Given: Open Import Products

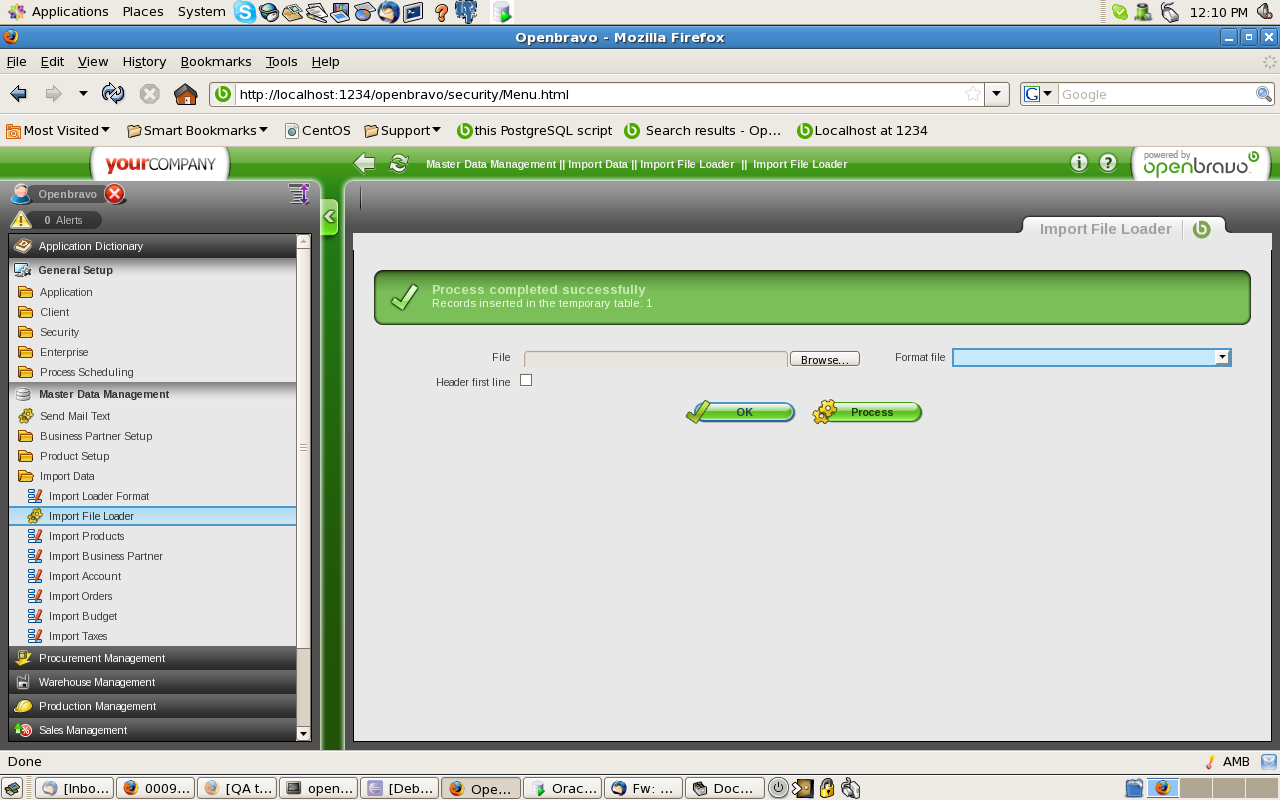Looking at the screenshot, I should click(x=86, y=536).
